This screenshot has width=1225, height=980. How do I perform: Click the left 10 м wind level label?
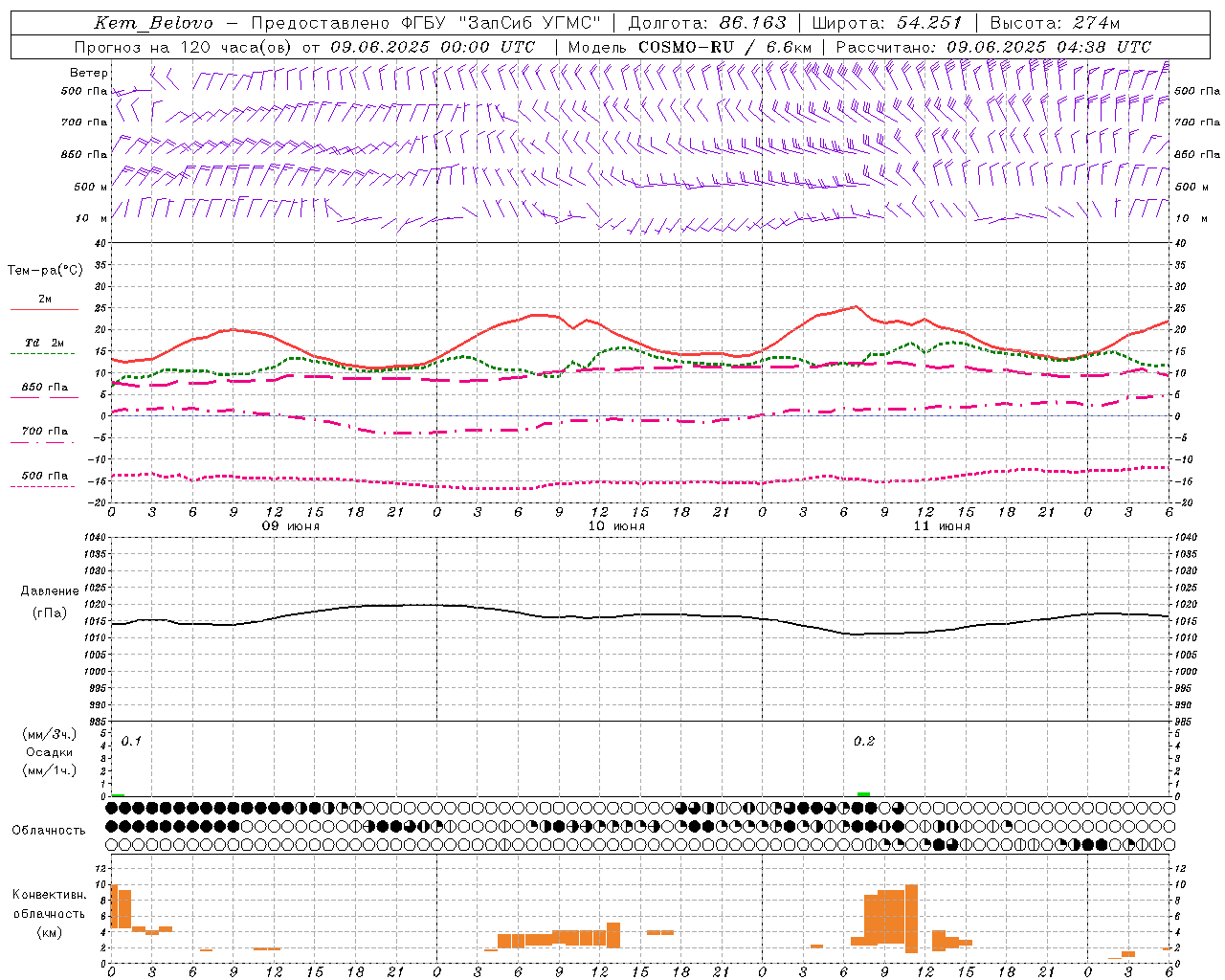click(x=92, y=218)
